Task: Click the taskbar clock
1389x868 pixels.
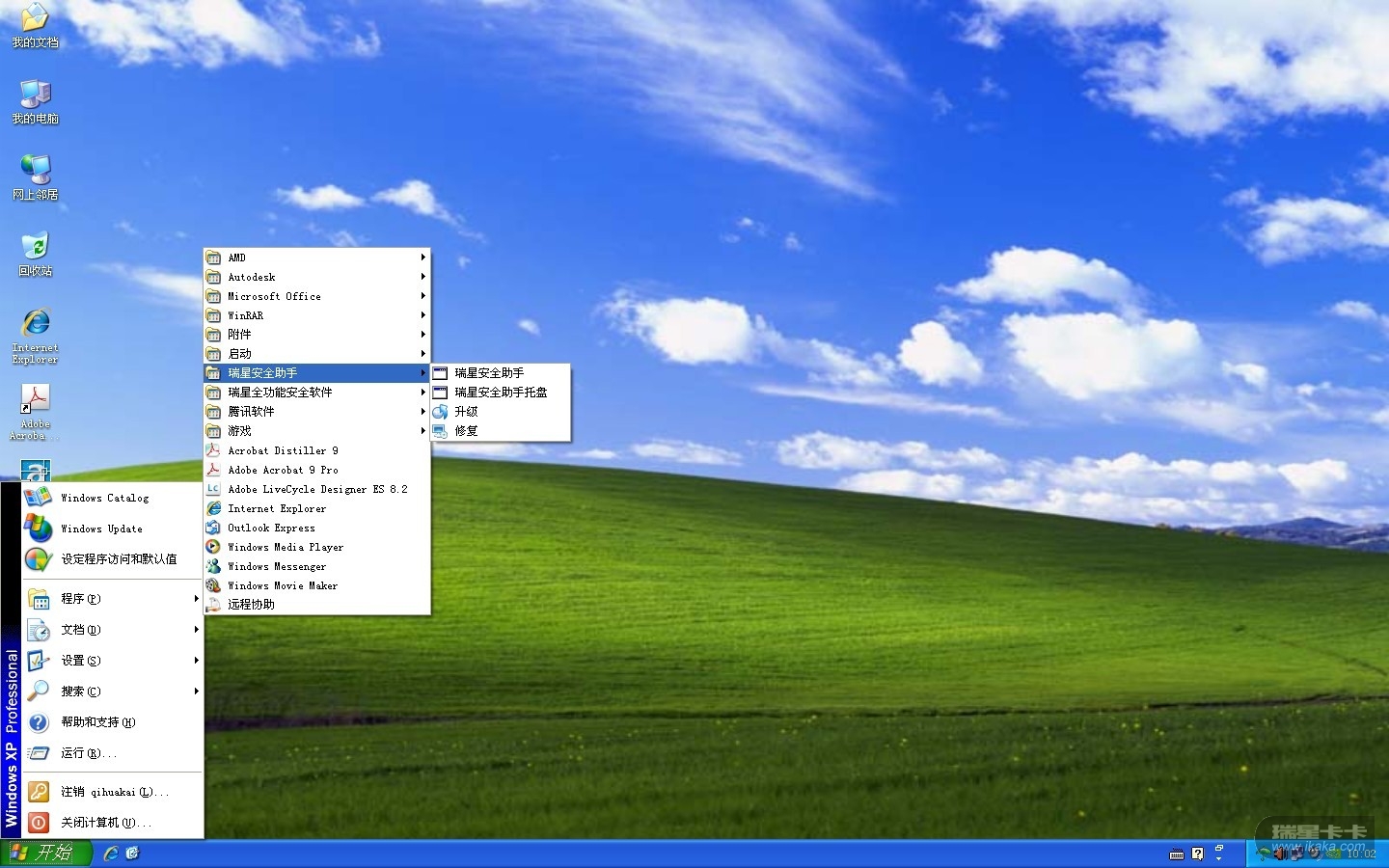Action: pyautogui.click(x=1361, y=854)
